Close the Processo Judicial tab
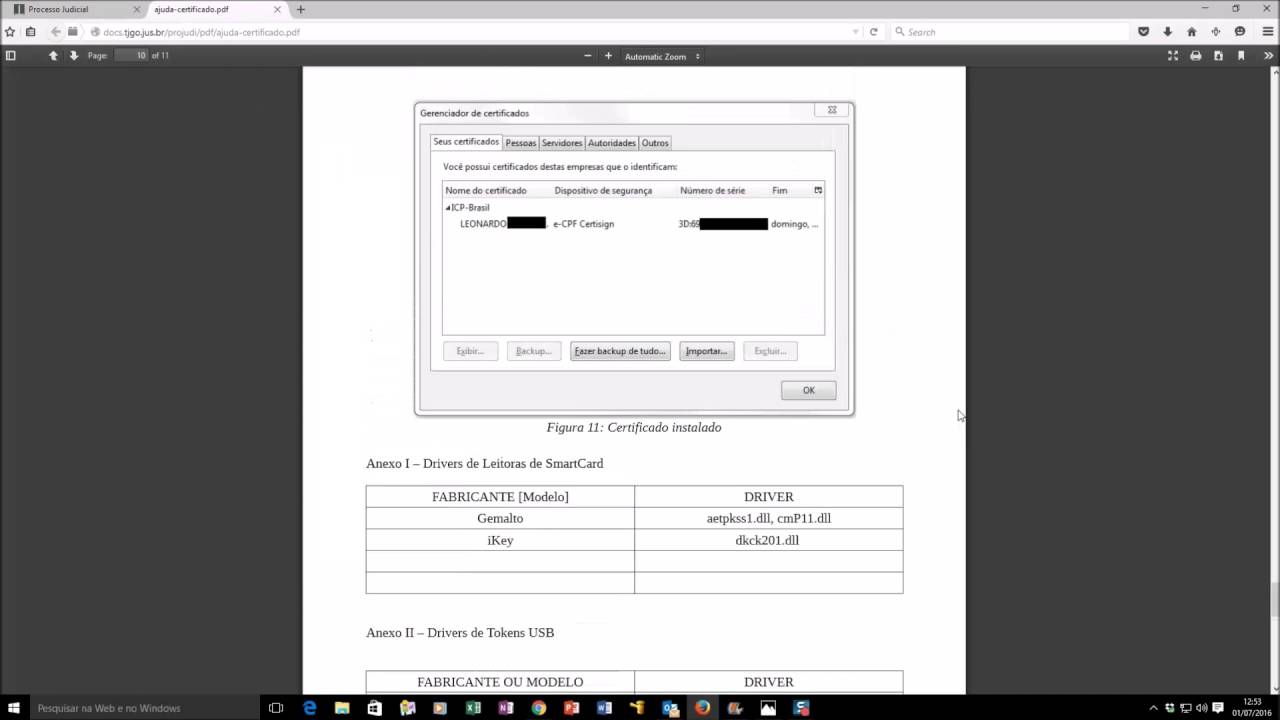1280x720 pixels. [137, 9]
